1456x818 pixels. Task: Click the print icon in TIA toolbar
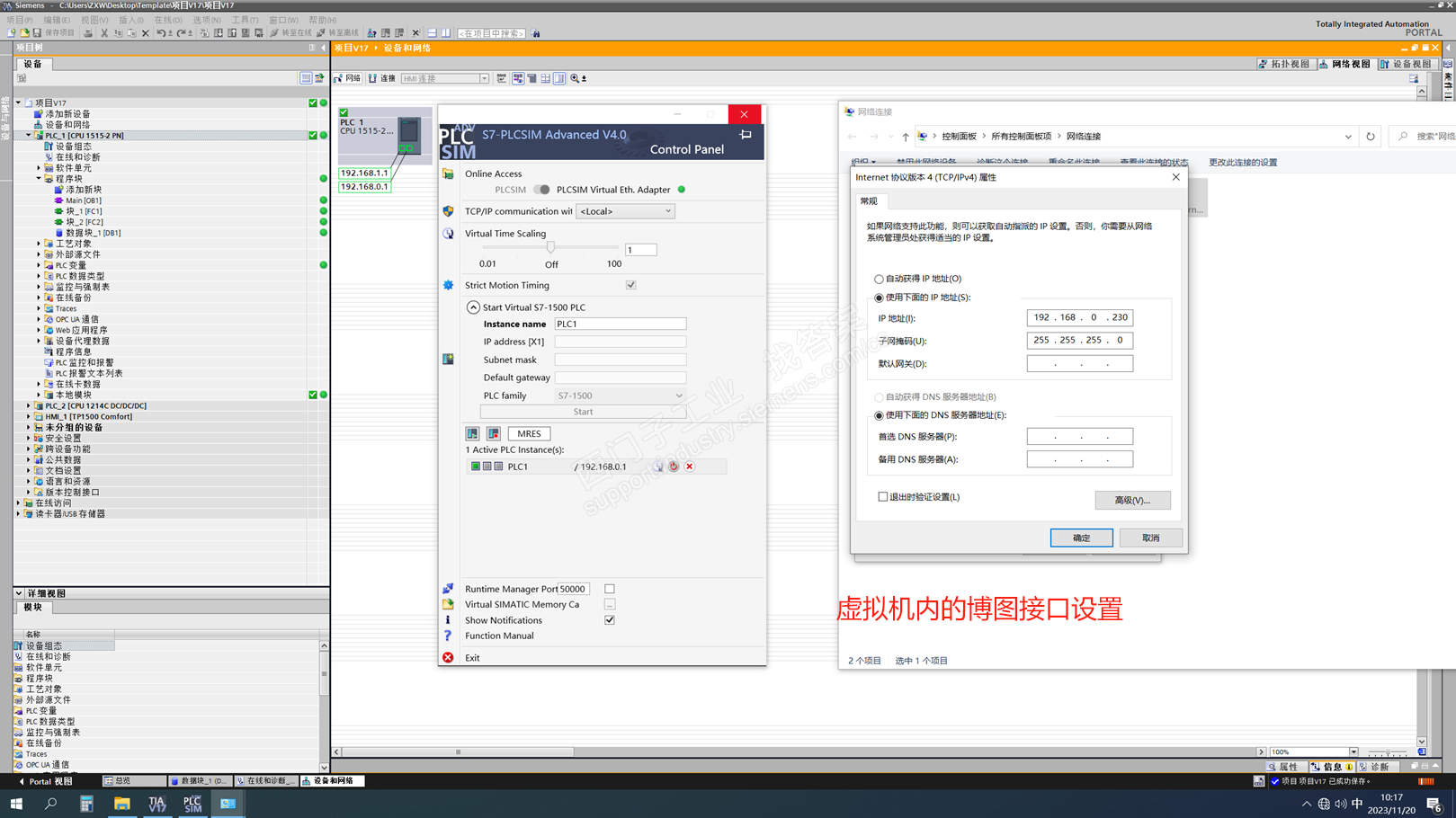pos(88,33)
